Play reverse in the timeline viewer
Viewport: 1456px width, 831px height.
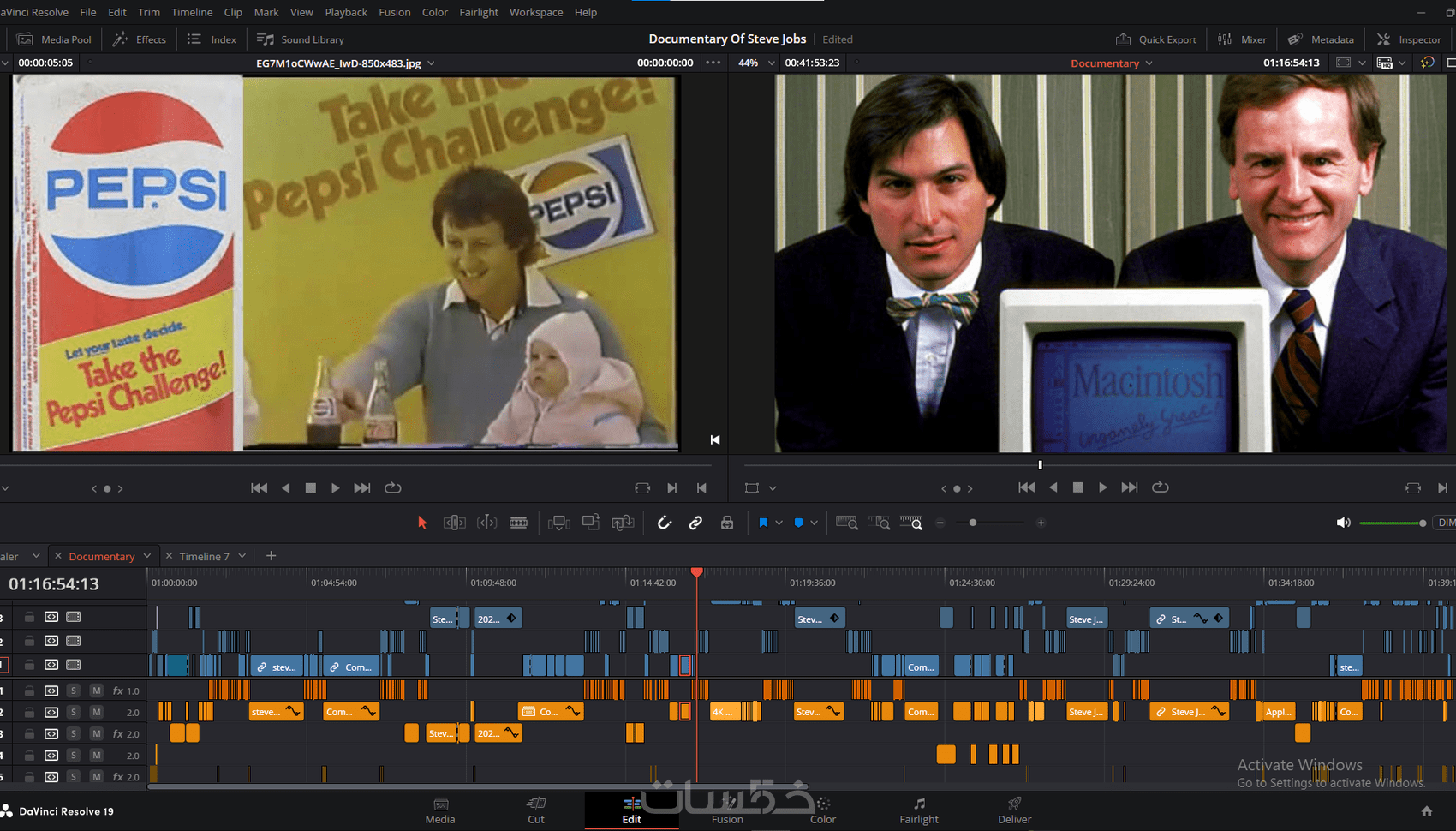coord(1053,487)
